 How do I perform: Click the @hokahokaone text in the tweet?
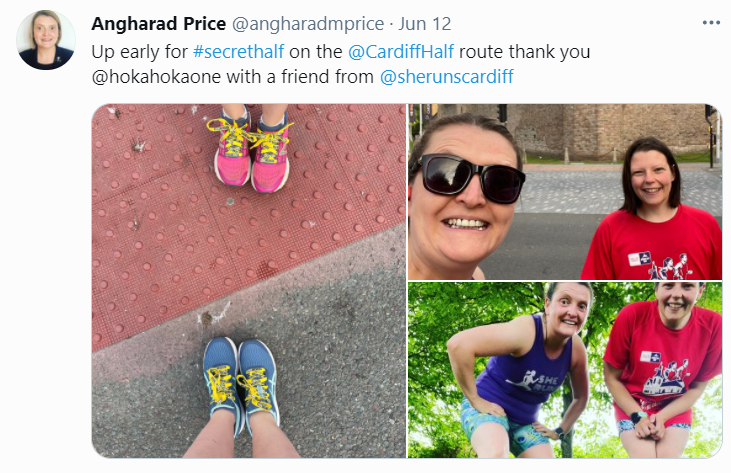click(x=156, y=76)
